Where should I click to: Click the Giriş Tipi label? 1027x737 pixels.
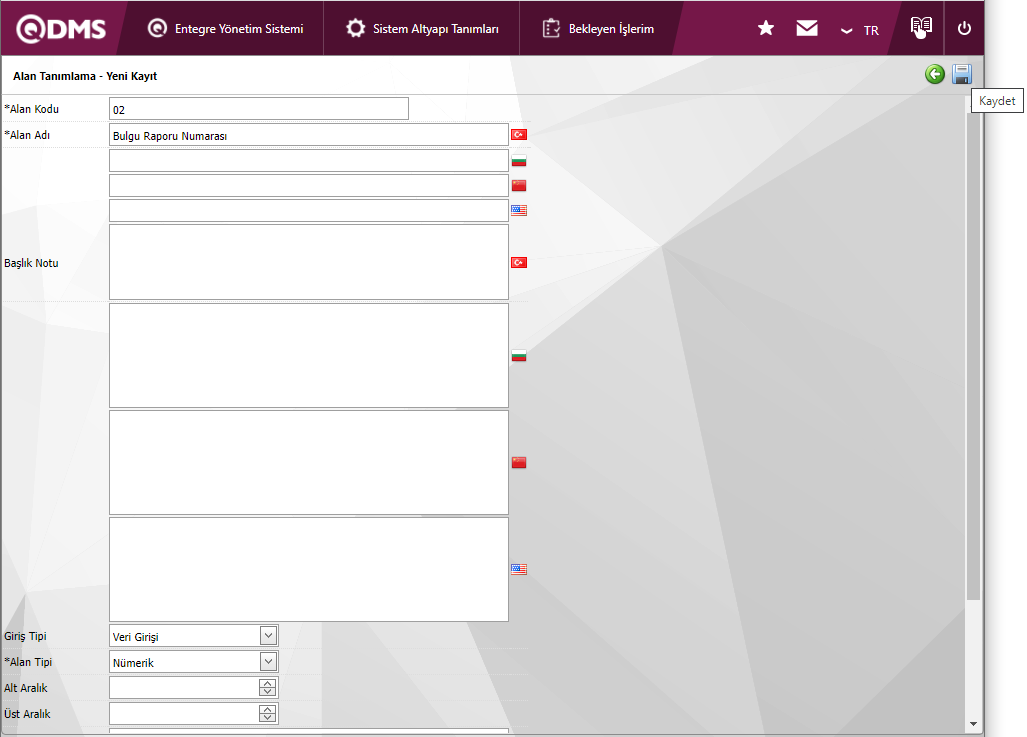click(x=26, y=636)
